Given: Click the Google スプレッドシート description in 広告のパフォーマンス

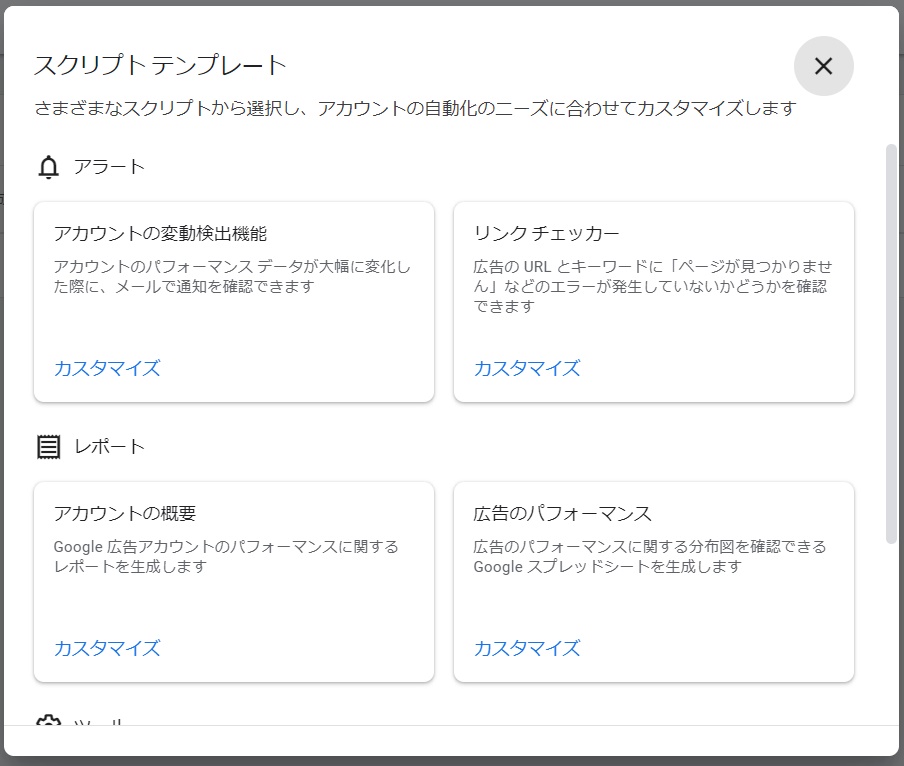Looking at the screenshot, I should (x=650, y=557).
